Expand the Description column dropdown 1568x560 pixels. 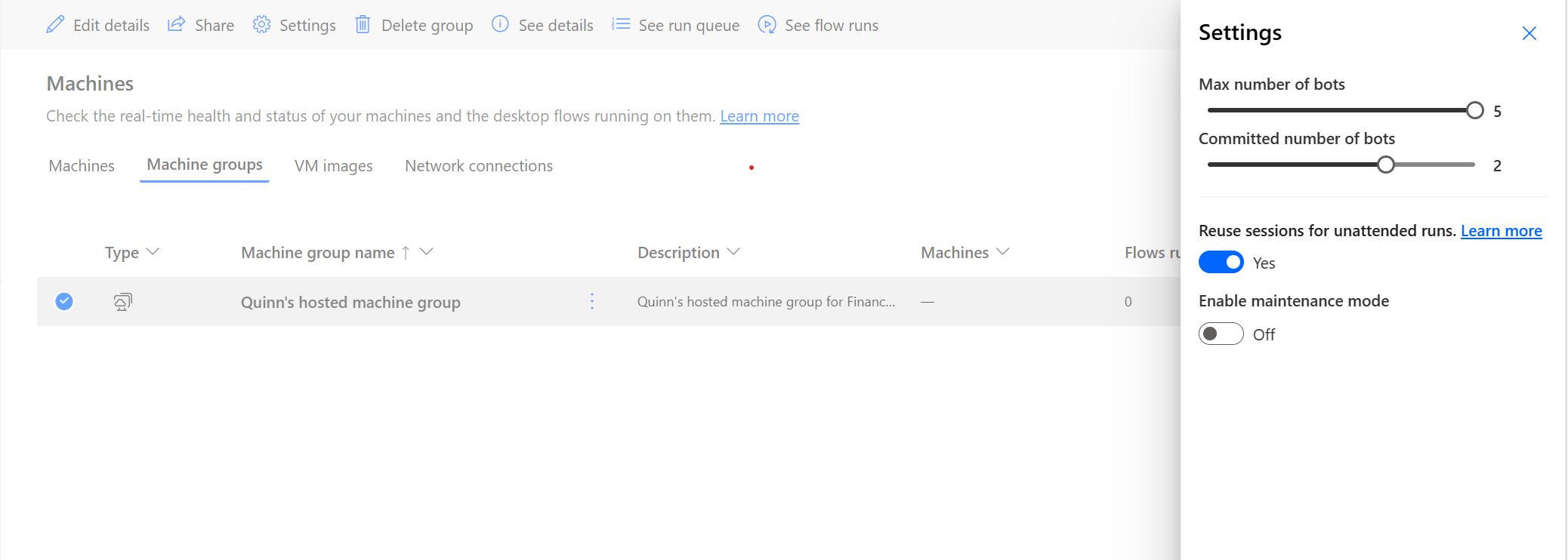point(733,251)
